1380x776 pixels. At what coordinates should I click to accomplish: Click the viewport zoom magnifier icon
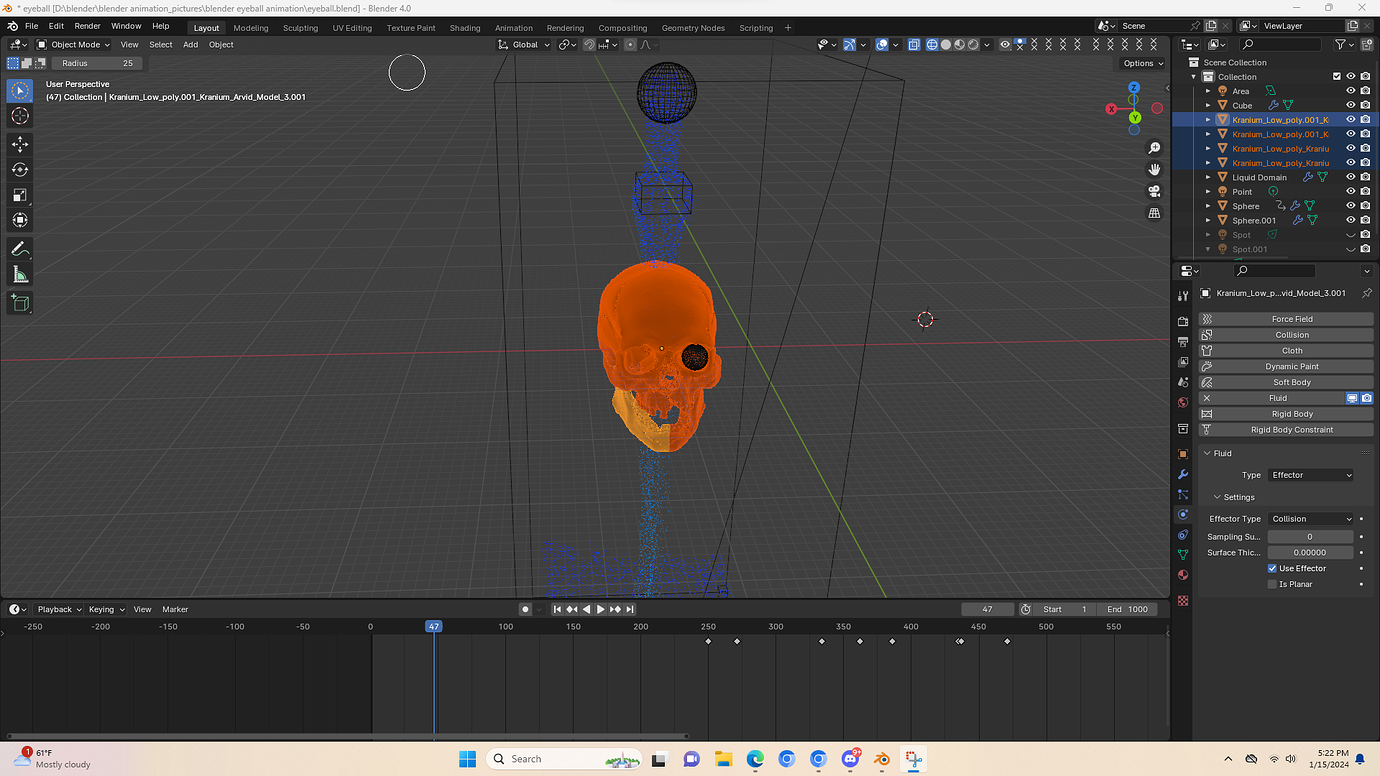click(1154, 148)
